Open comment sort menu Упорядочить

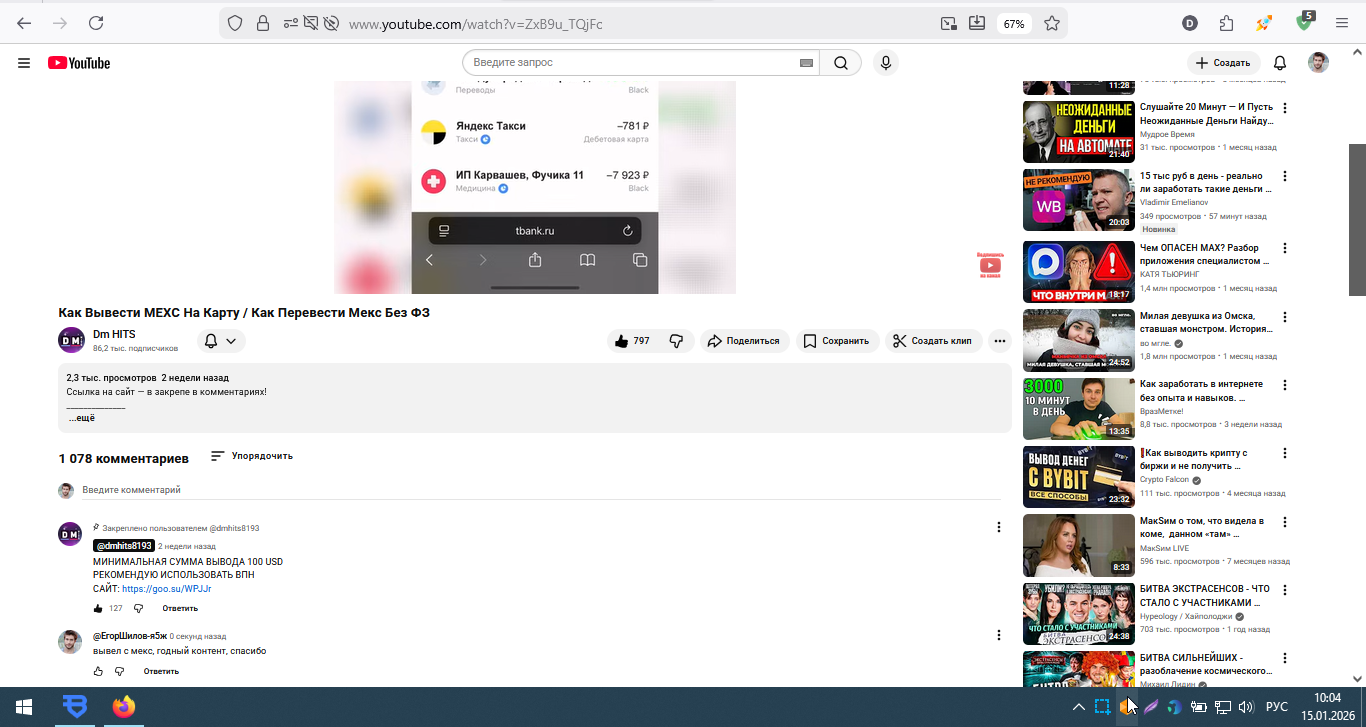(x=252, y=456)
